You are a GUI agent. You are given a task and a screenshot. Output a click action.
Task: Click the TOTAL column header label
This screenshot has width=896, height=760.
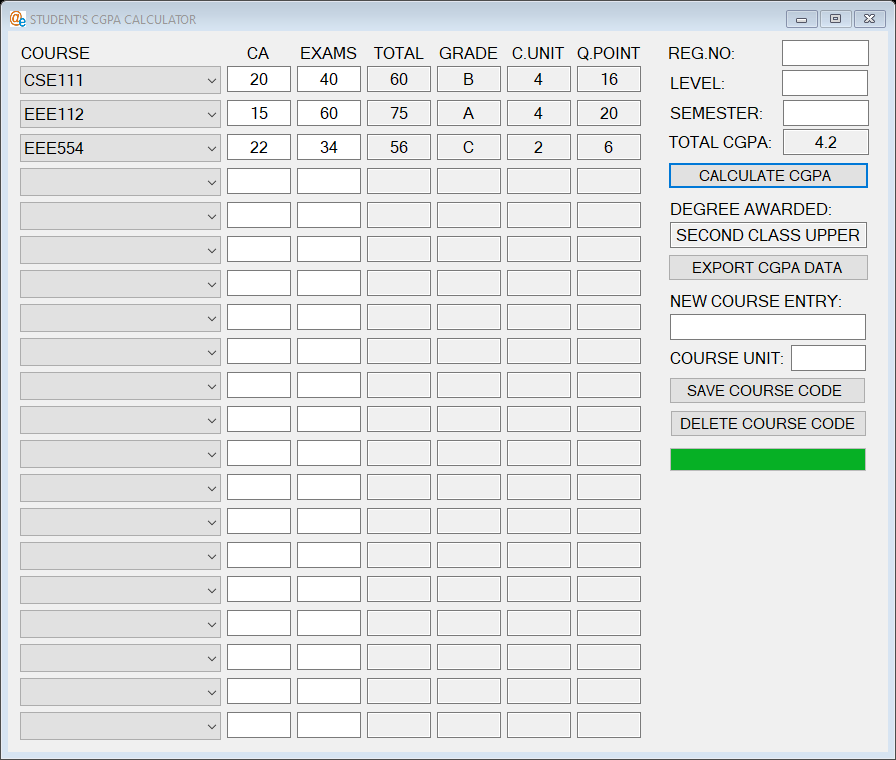pos(399,53)
